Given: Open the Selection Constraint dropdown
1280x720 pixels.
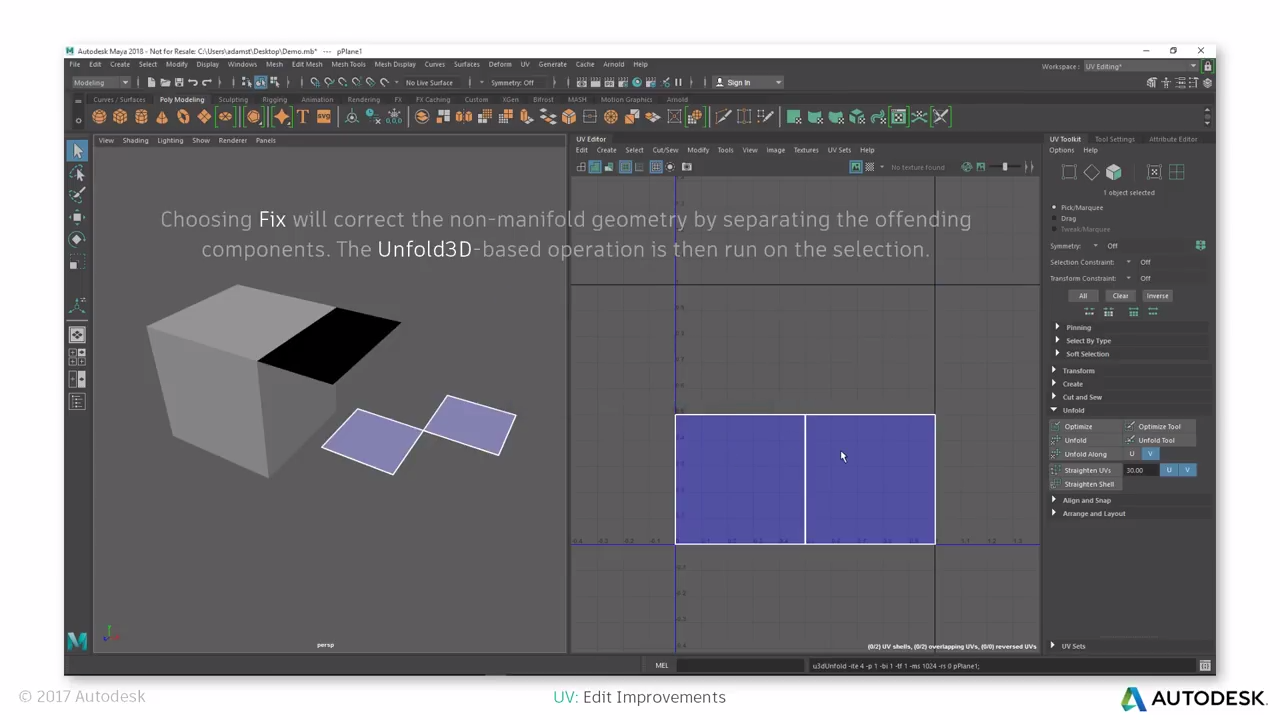Looking at the screenshot, I should [1129, 262].
